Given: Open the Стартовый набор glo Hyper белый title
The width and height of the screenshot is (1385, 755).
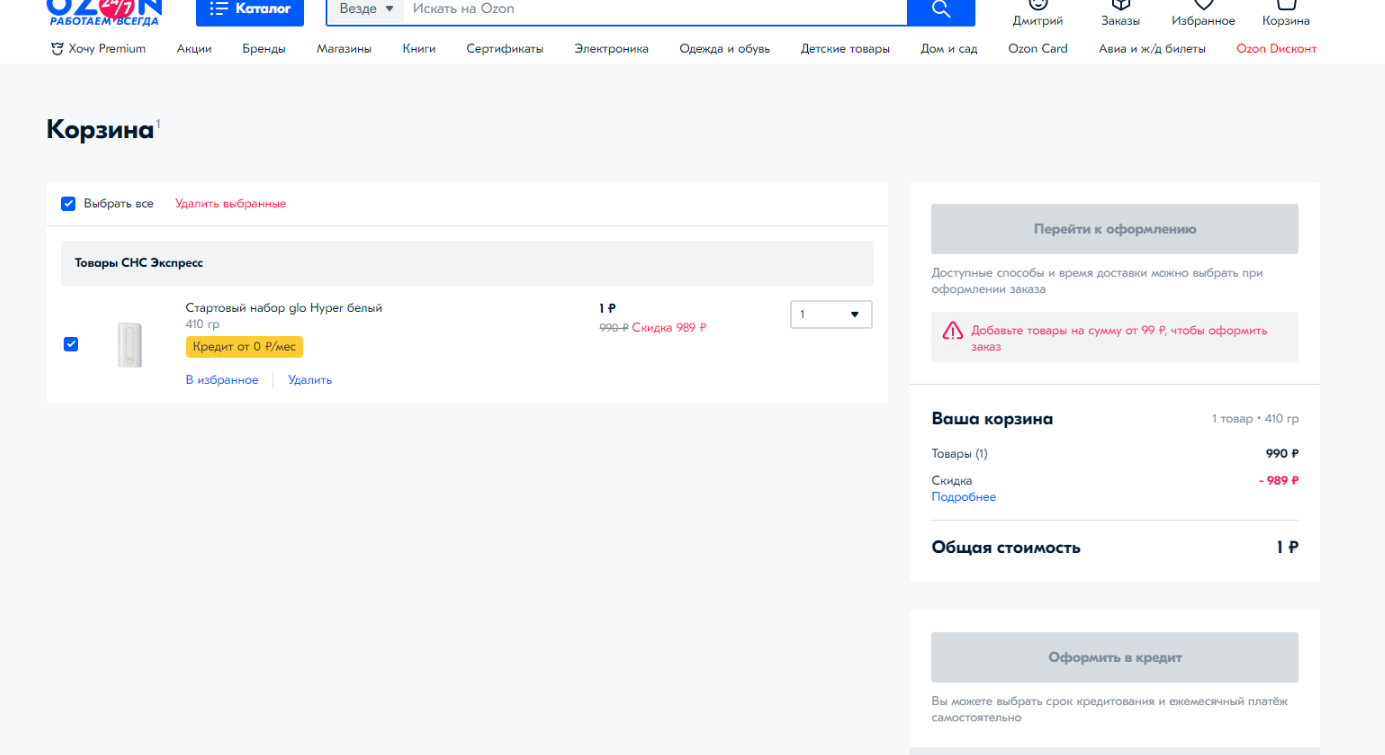Looking at the screenshot, I should [284, 308].
